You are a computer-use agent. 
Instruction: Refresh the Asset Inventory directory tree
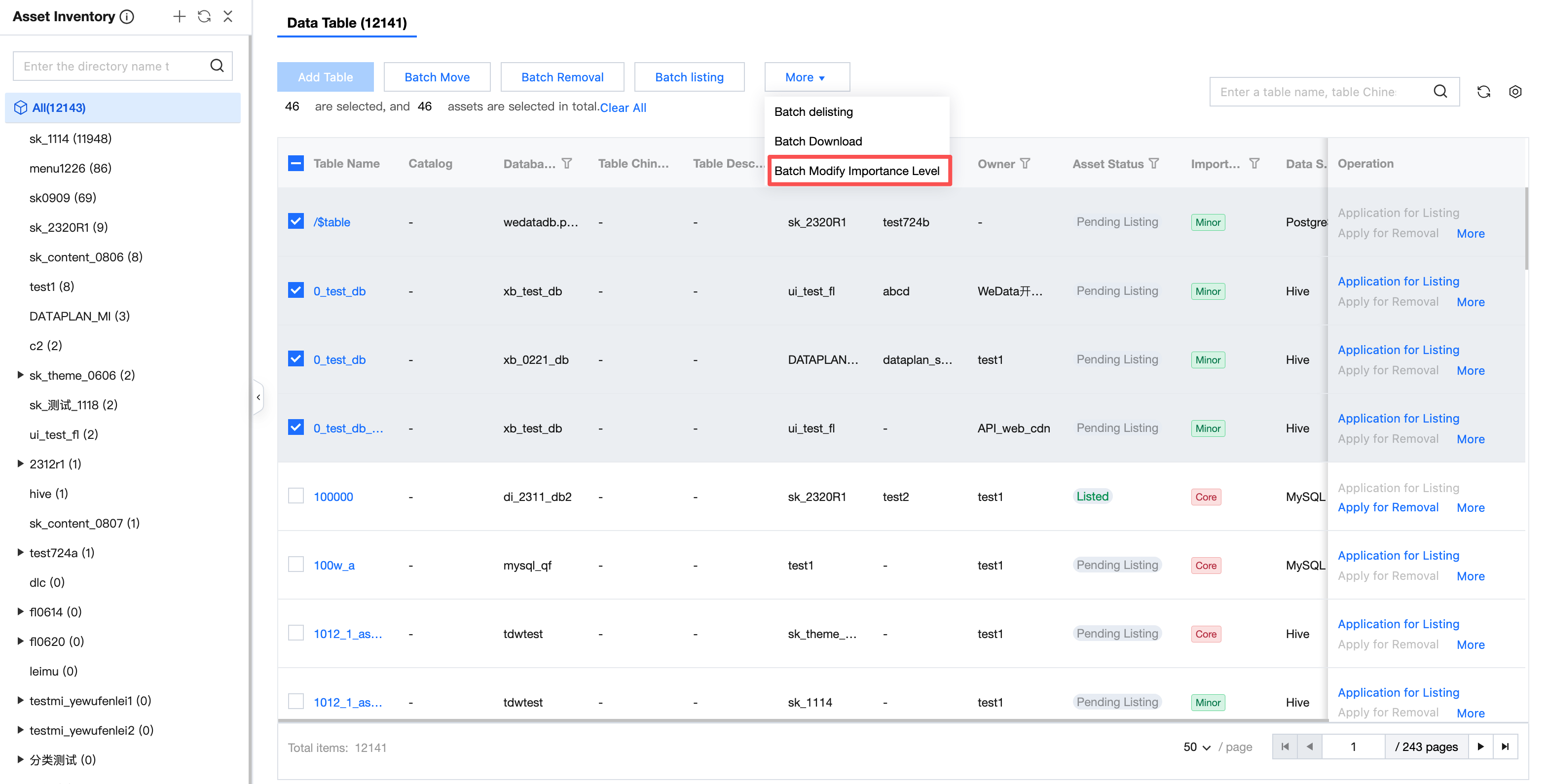pos(204,16)
